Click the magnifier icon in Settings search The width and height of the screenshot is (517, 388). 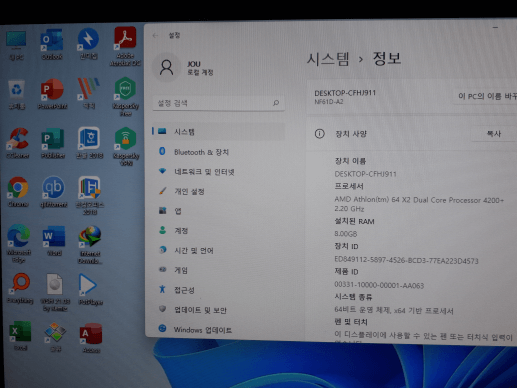point(276,103)
